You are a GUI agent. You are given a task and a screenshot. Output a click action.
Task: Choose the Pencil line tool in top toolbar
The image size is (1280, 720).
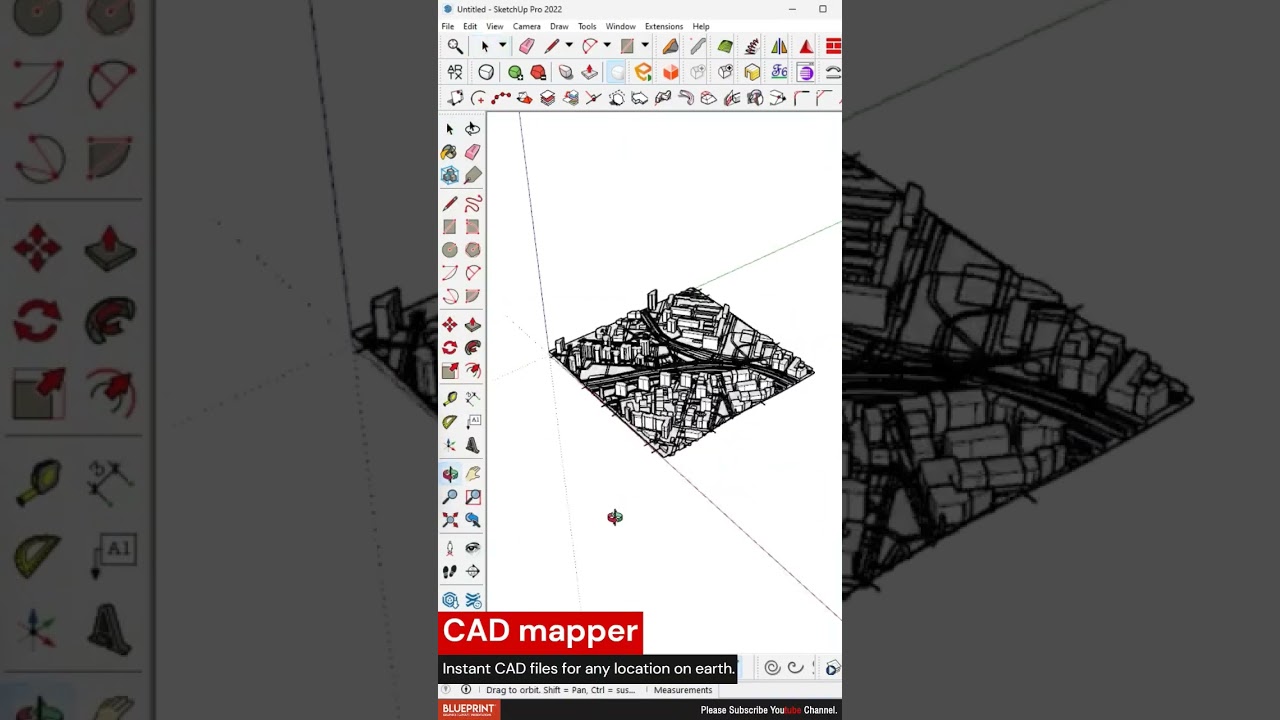(551, 46)
